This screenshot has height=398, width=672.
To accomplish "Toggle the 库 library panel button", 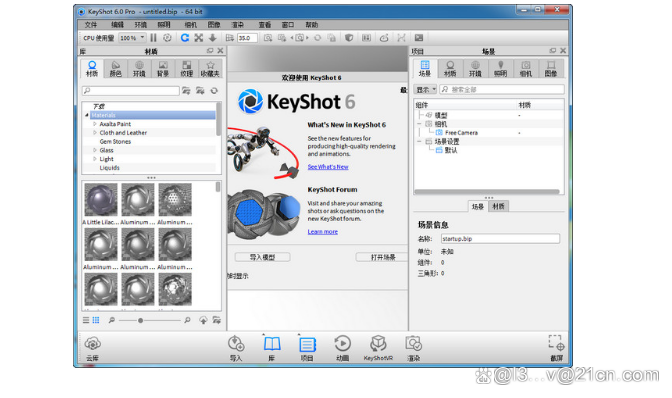I will click(x=272, y=347).
